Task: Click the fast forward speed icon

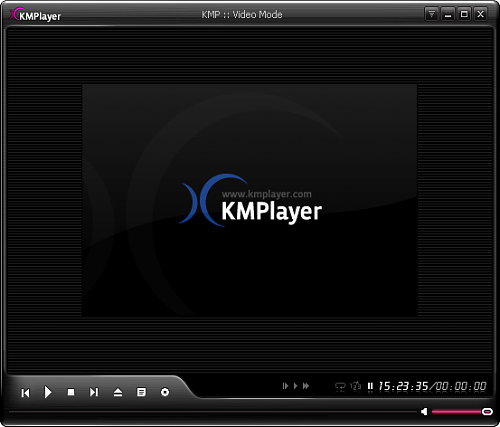Action: point(306,386)
